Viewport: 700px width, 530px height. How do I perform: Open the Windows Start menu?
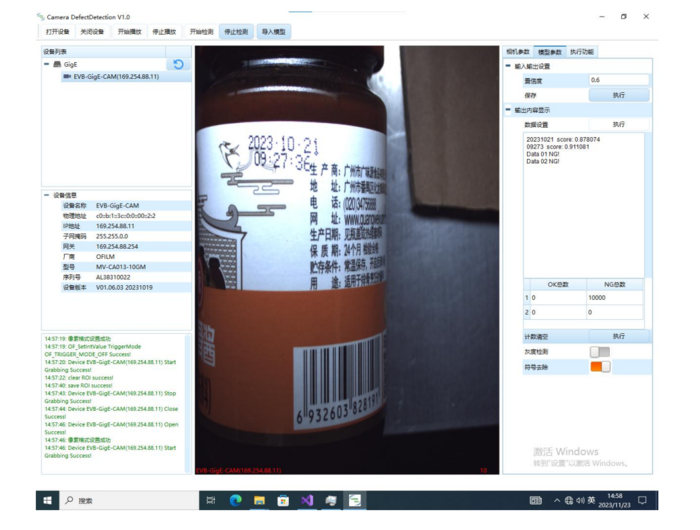(47, 501)
